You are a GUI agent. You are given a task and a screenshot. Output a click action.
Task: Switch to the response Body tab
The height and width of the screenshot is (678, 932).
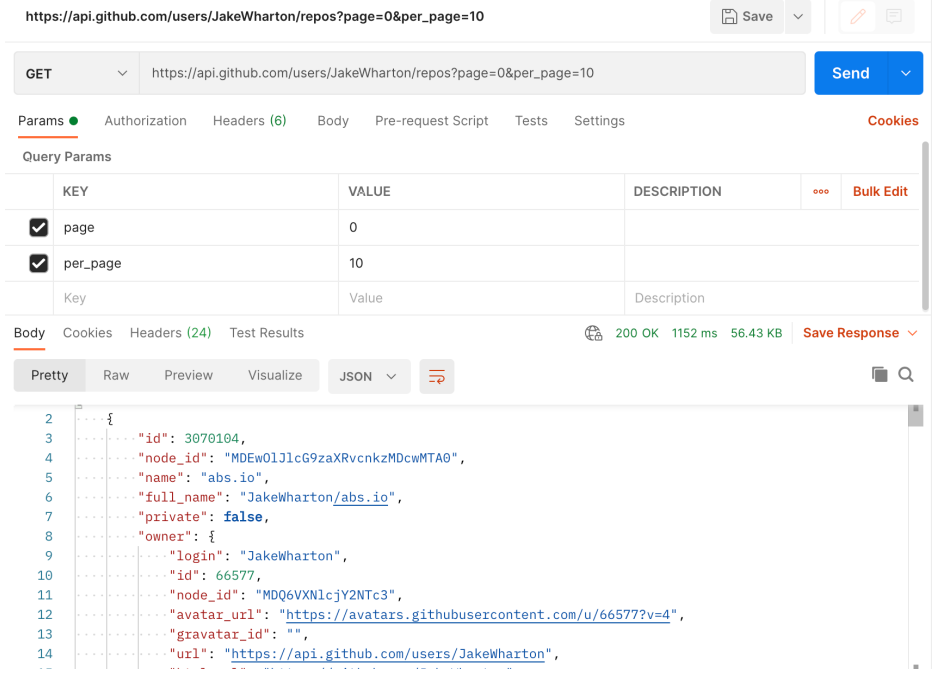point(29,333)
